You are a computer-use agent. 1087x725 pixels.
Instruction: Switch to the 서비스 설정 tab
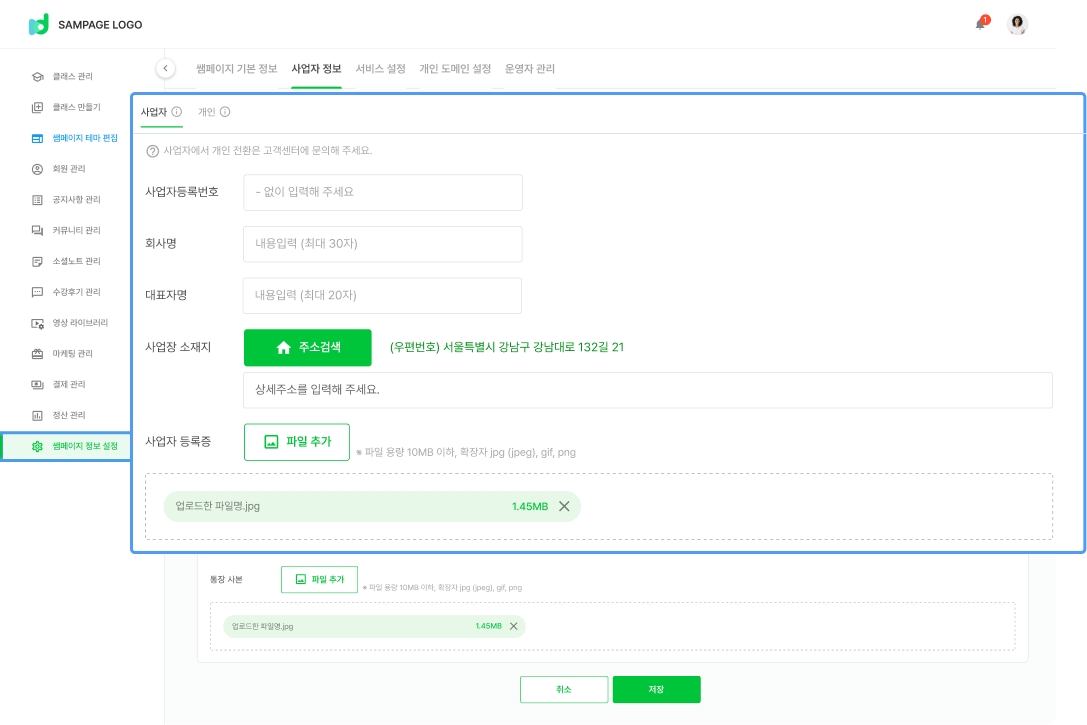coord(380,69)
